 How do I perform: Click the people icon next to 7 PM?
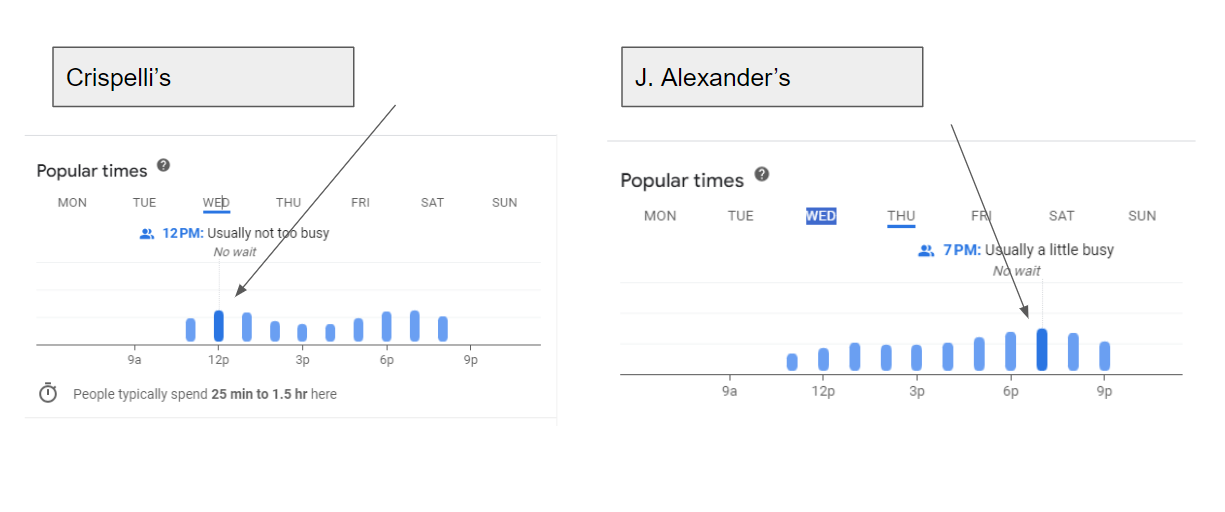tap(926, 251)
